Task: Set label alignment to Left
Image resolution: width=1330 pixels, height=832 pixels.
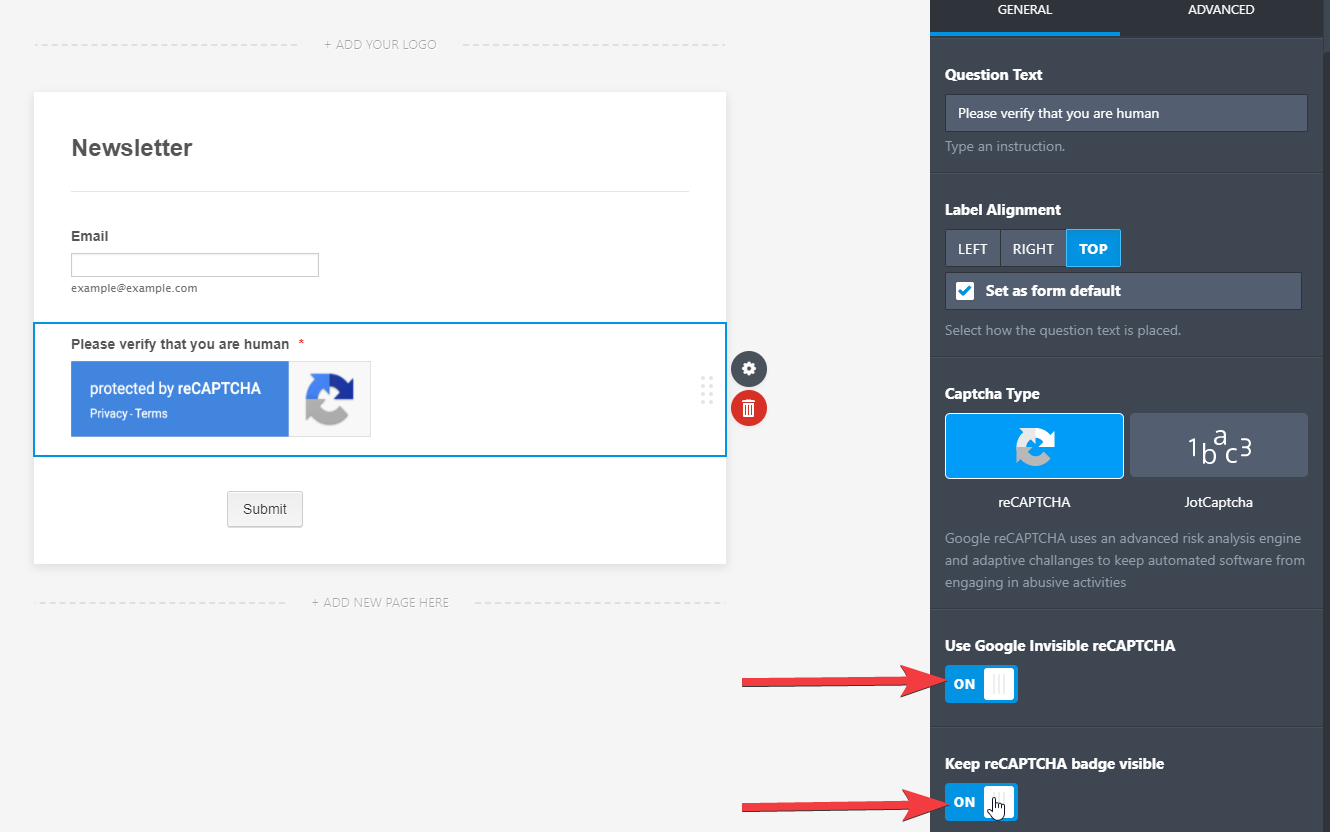Action: coord(972,249)
